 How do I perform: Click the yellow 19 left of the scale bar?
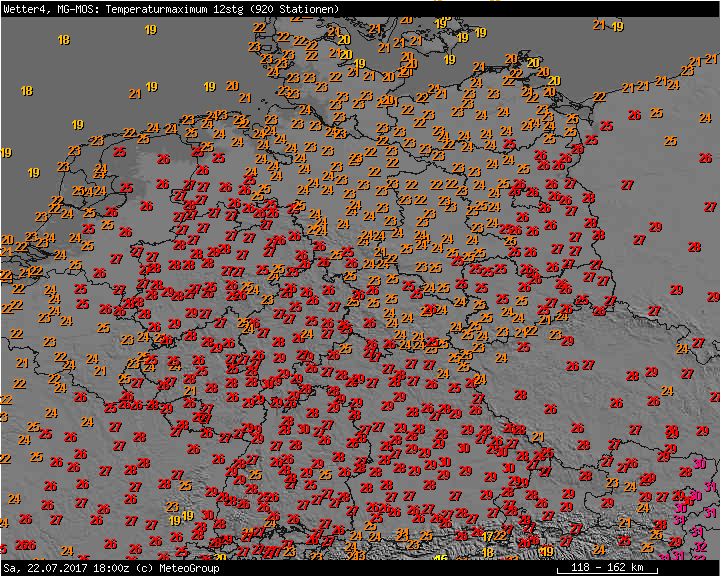tap(547, 551)
